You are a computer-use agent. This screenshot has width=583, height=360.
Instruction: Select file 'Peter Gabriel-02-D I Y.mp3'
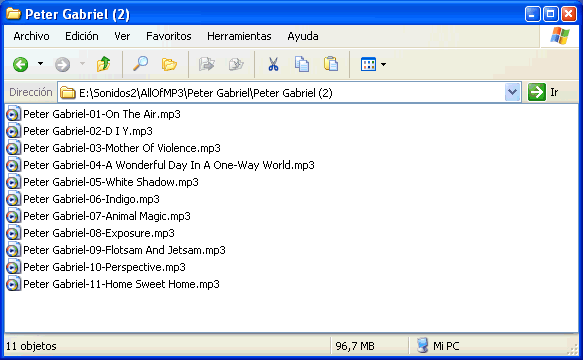(88, 131)
